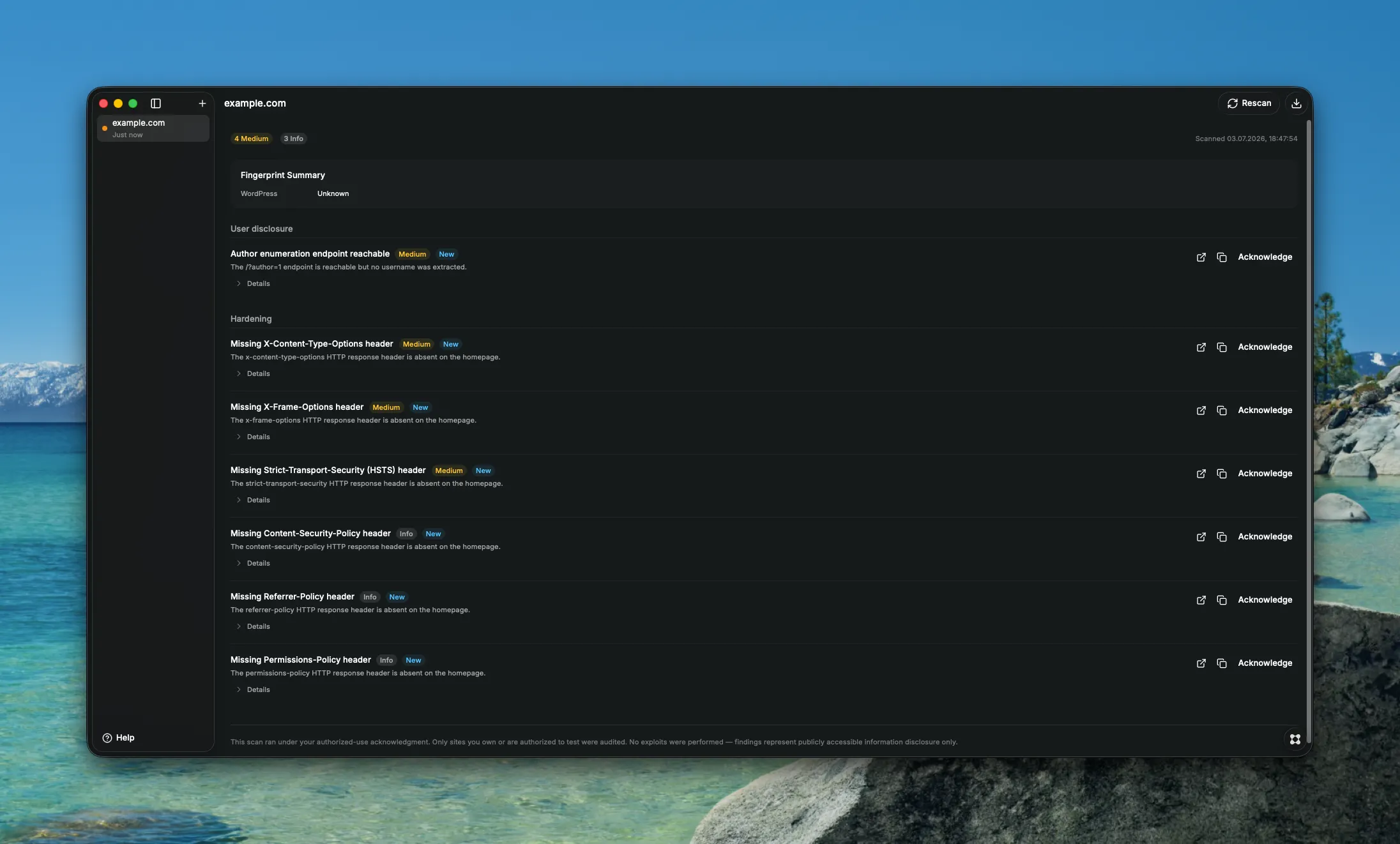Open external link for Permissions-Policy finding
The image size is (1400, 844).
1201,663
